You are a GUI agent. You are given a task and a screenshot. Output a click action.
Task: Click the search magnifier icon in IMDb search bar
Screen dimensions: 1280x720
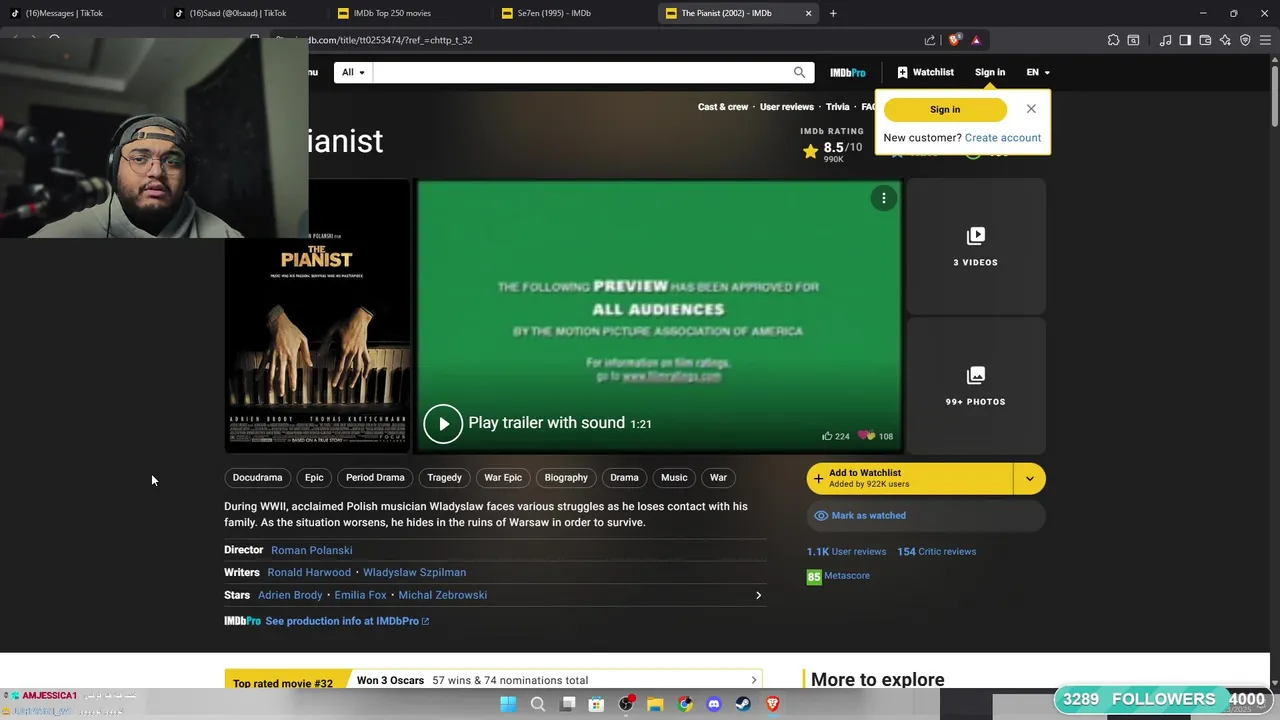799,72
